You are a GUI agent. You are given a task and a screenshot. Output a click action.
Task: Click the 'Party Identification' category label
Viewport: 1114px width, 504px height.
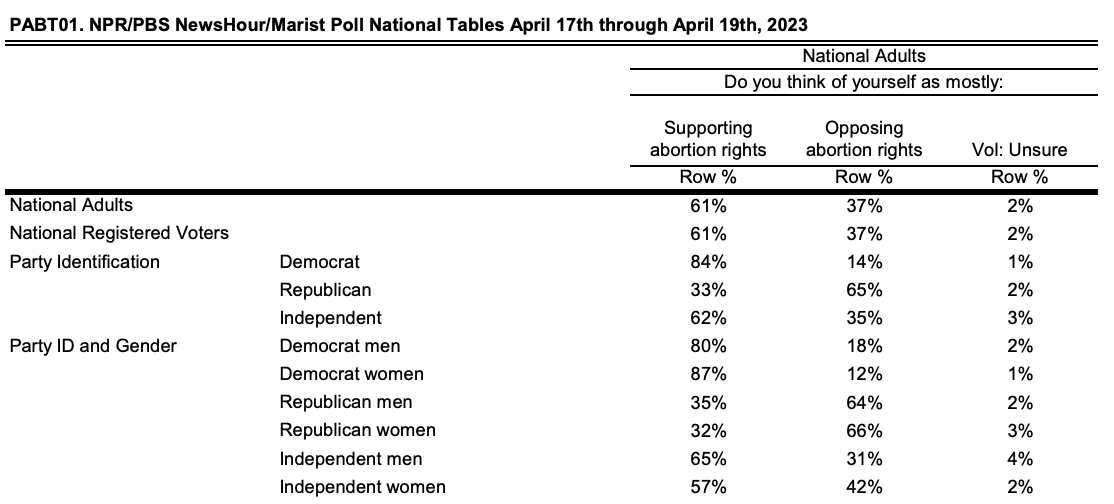coord(84,262)
